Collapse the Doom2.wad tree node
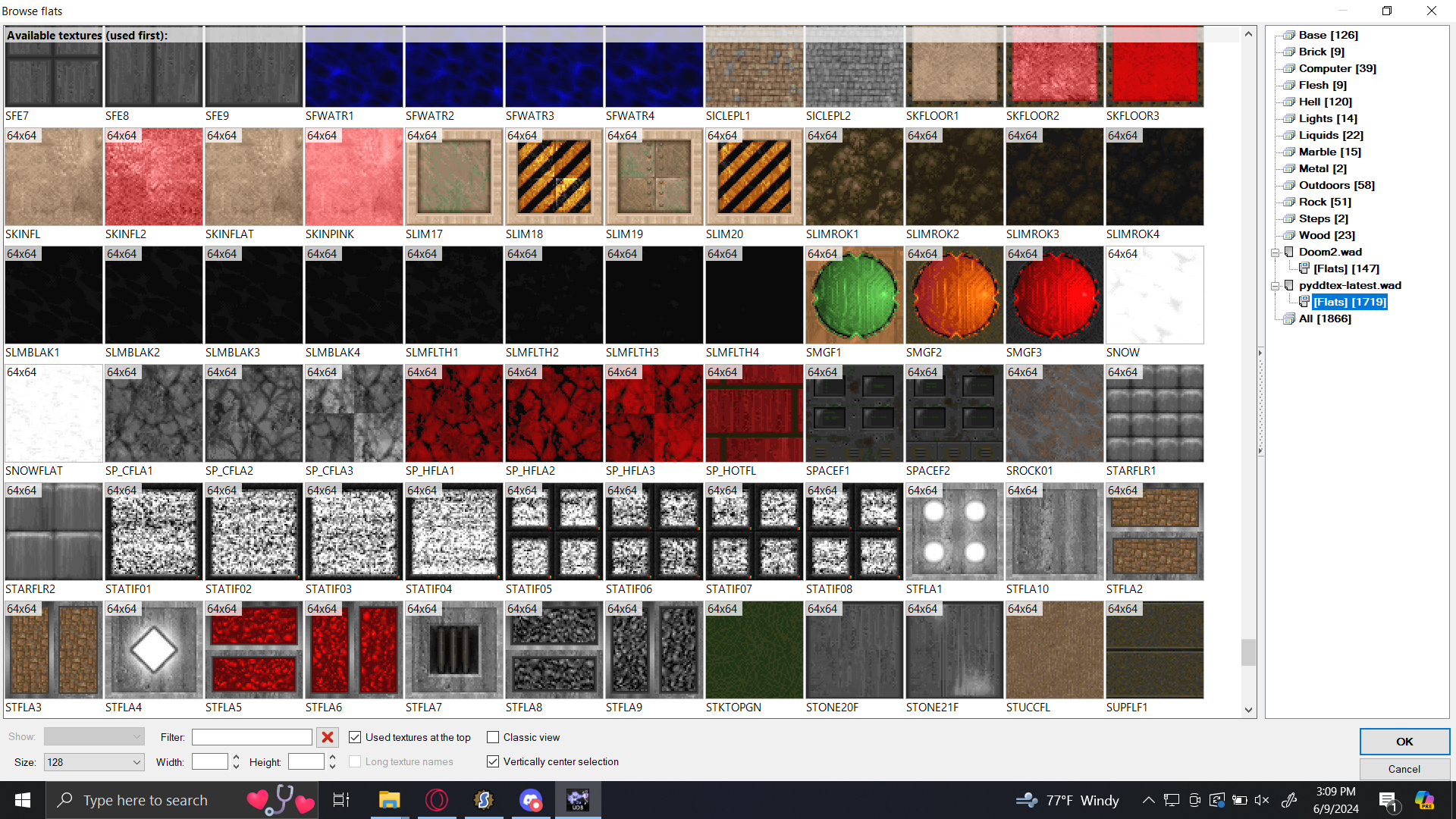This screenshot has height=819, width=1456. [1276, 253]
